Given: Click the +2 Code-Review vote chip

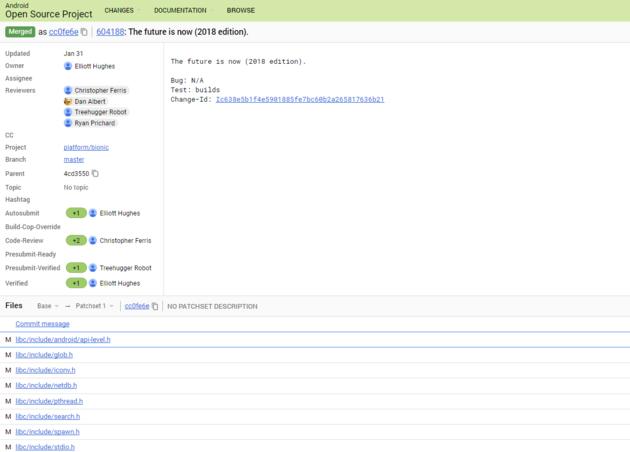Looking at the screenshot, I should click(x=76, y=241).
